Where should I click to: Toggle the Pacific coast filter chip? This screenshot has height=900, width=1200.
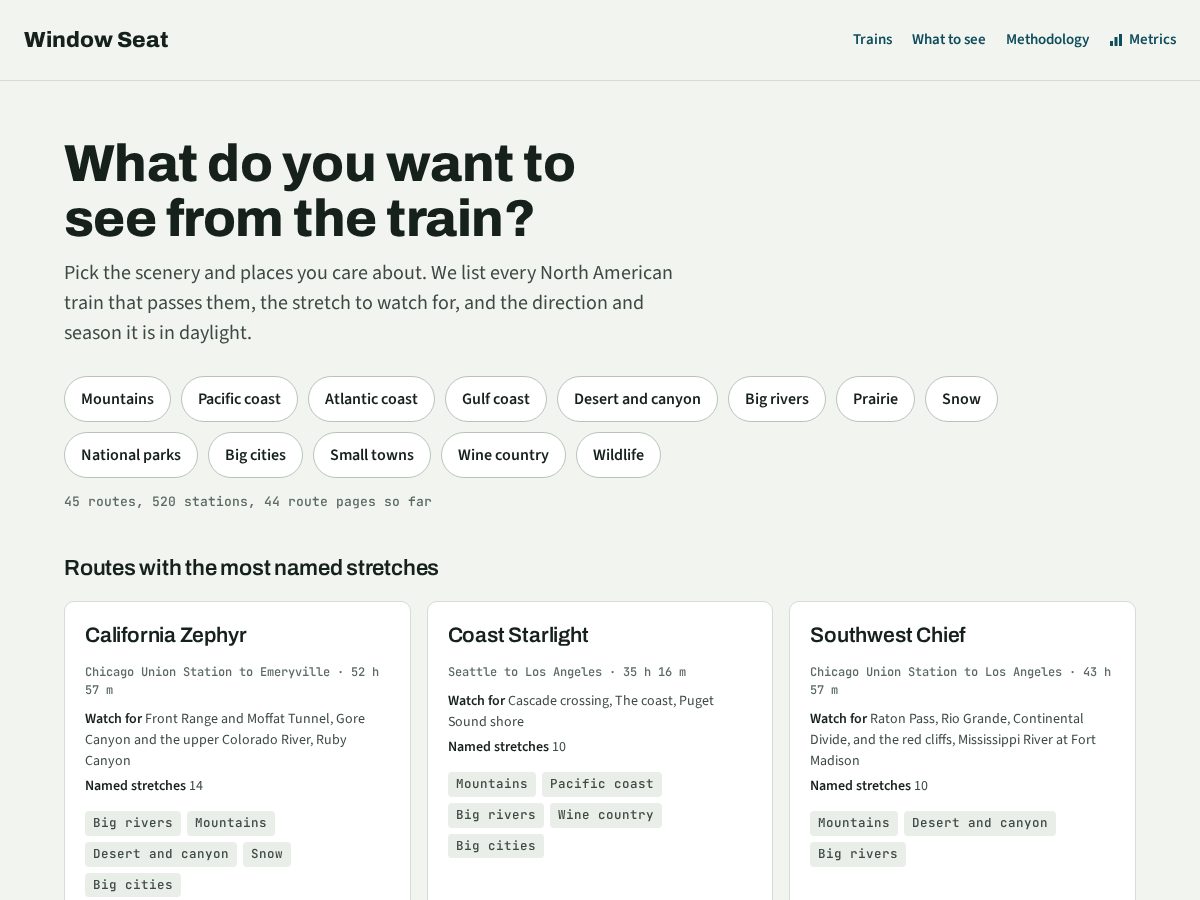click(x=239, y=399)
